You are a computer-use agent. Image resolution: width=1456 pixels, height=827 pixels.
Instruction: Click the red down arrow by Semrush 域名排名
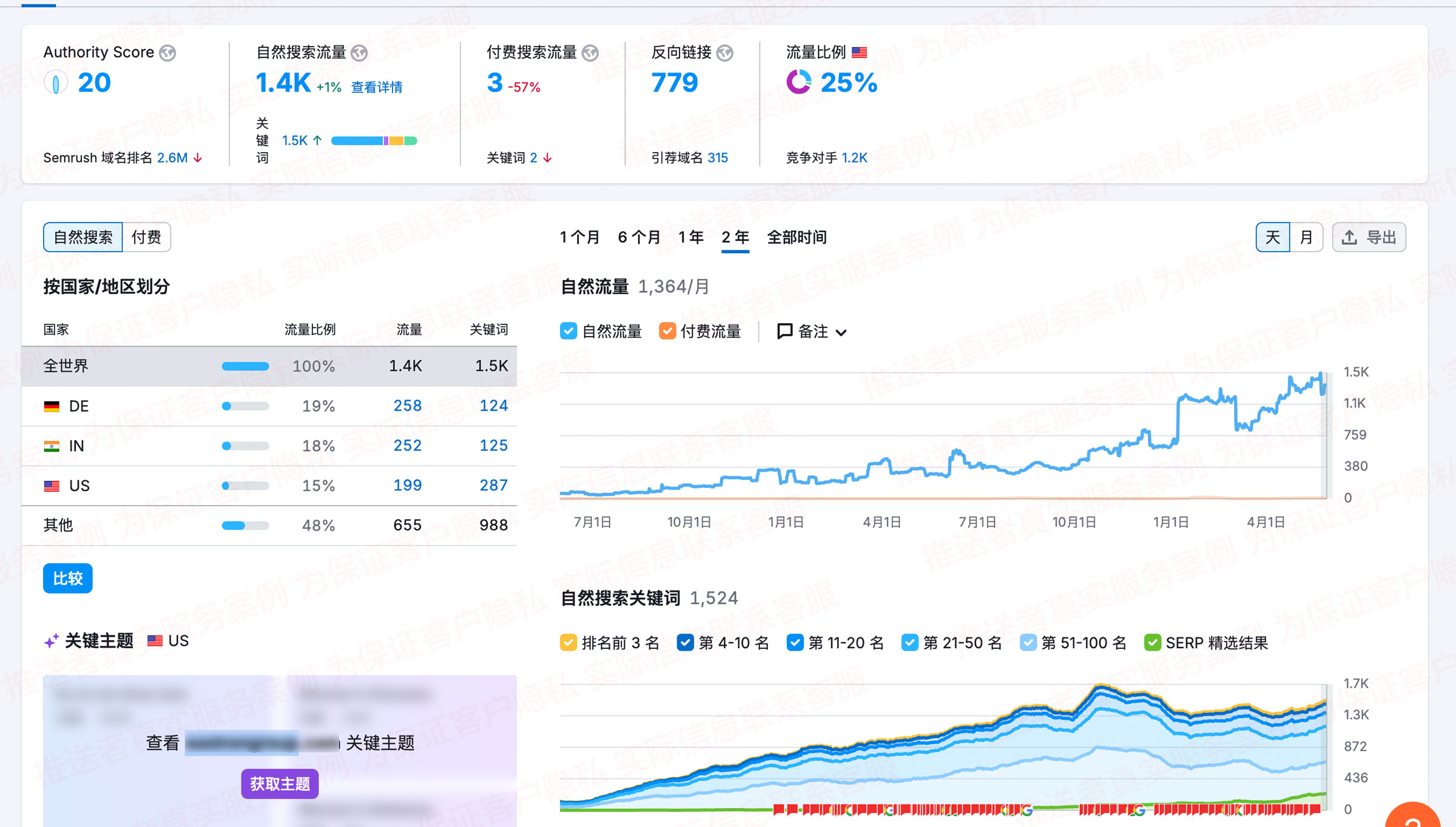(198, 158)
